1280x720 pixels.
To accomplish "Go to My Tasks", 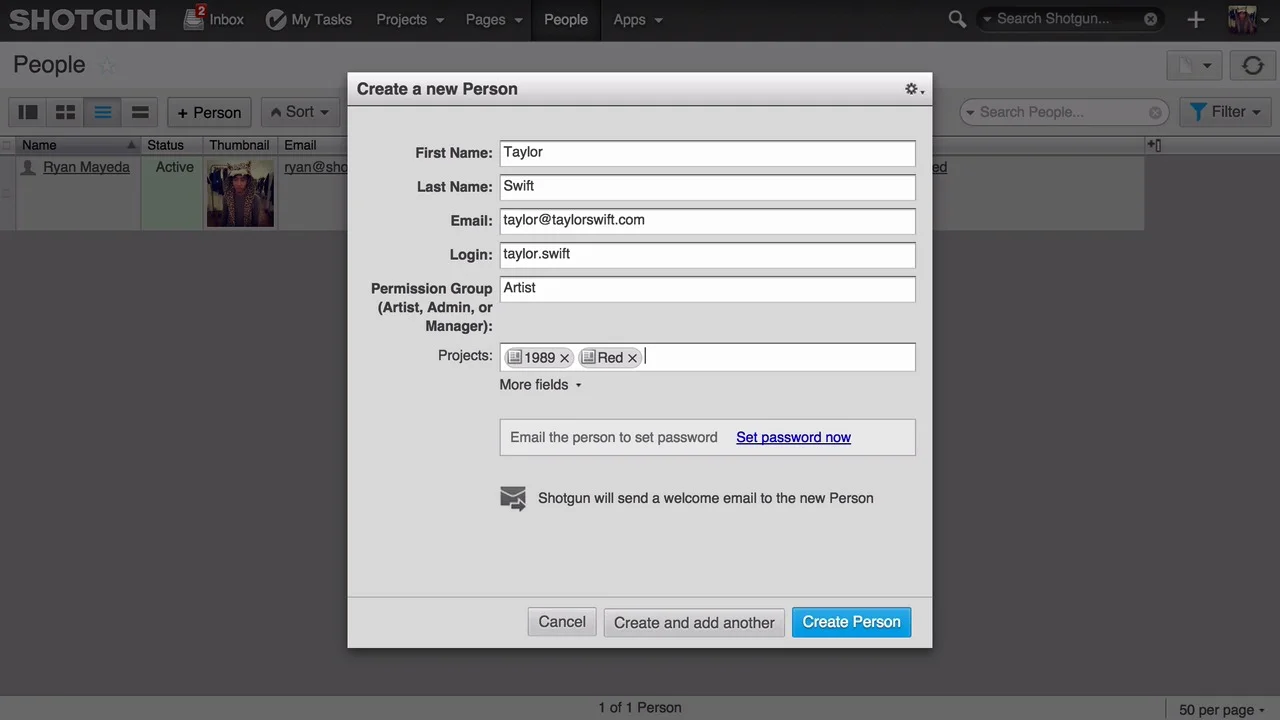I will coord(309,19).
